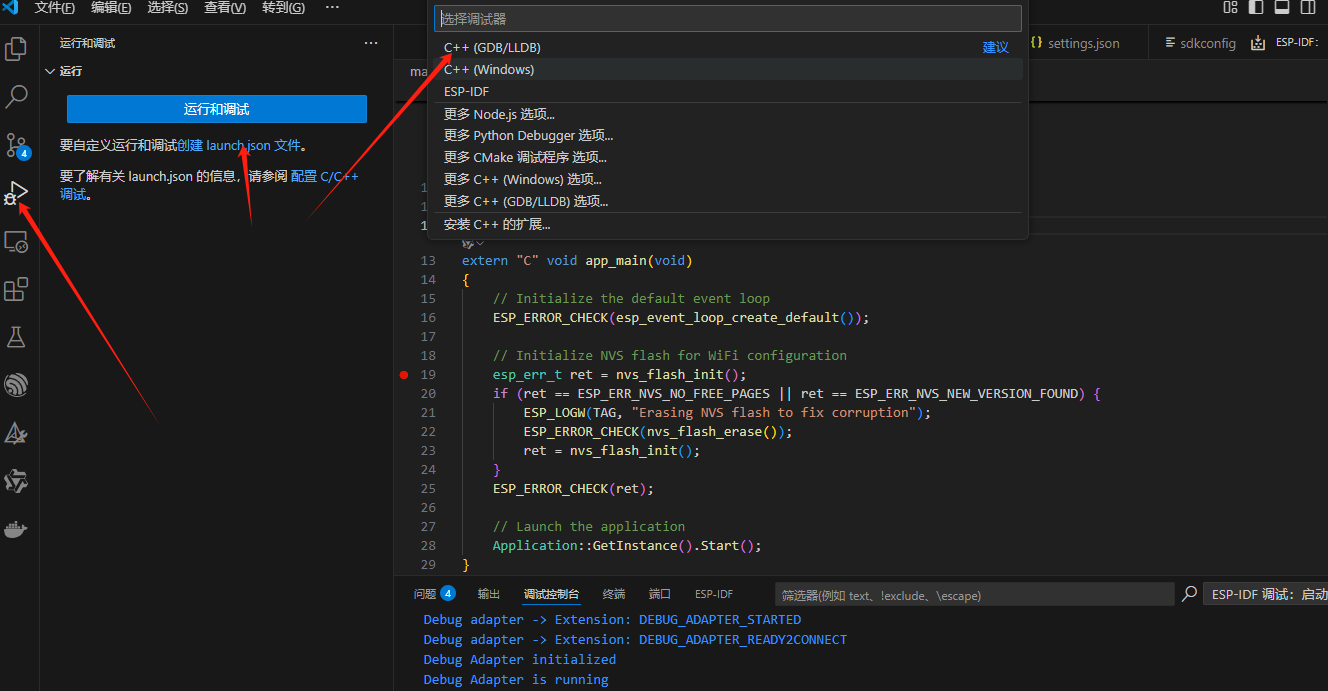Click the VS Code logo icon
The height and width of the screenshot is (691, 1328).
[x=11, y=7]
